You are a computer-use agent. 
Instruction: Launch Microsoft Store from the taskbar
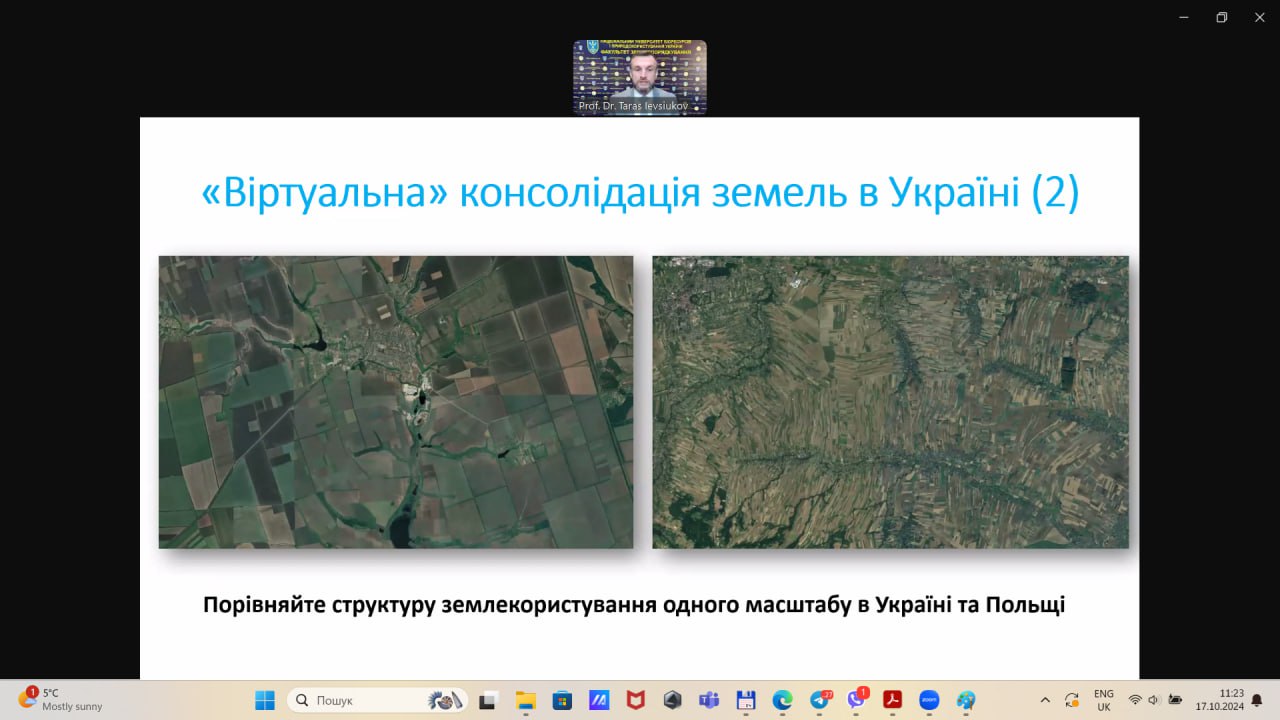click(562, 700)
